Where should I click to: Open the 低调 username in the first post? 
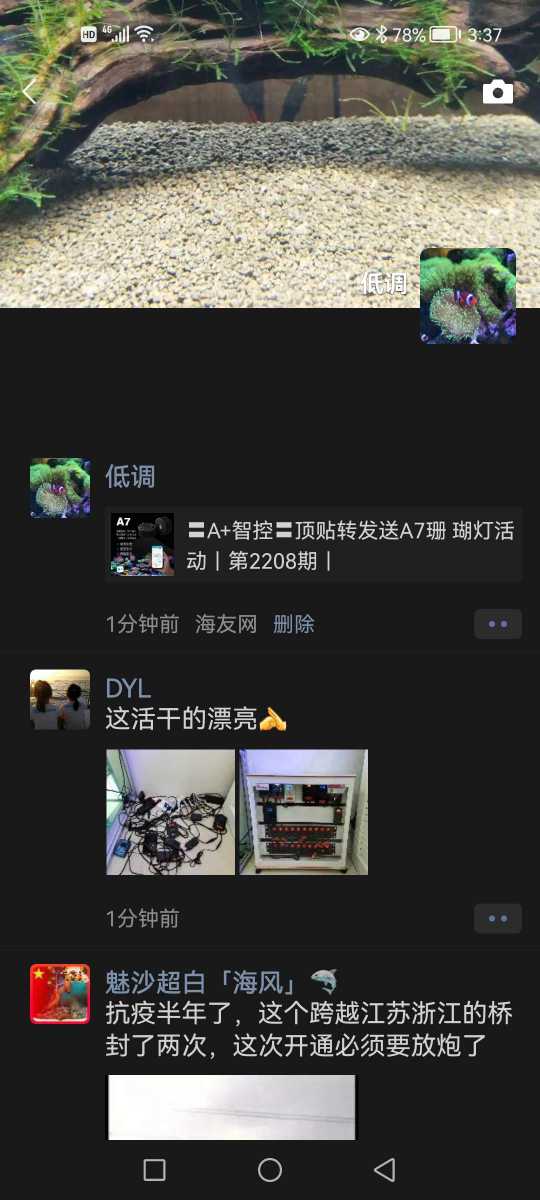[x=130, y=477]
